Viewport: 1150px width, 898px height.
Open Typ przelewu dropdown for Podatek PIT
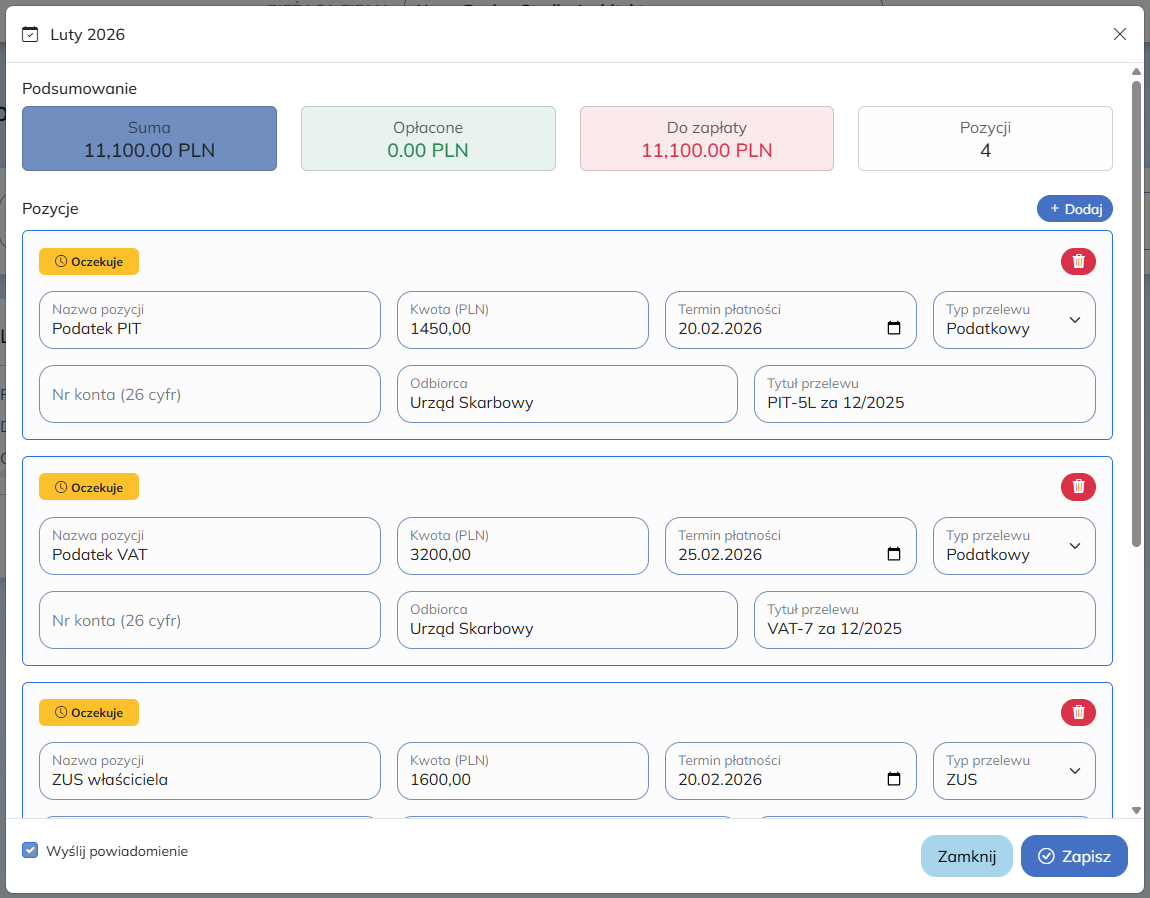pos(1014,320)
